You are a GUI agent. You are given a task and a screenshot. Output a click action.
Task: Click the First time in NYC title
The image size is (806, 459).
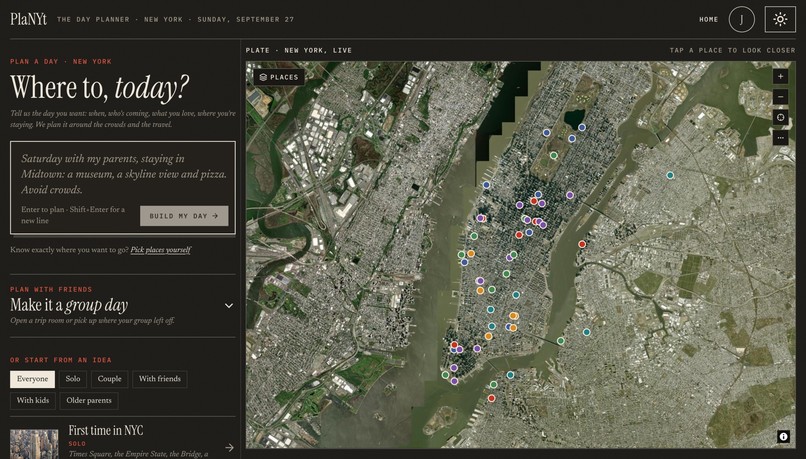[106, 431]
